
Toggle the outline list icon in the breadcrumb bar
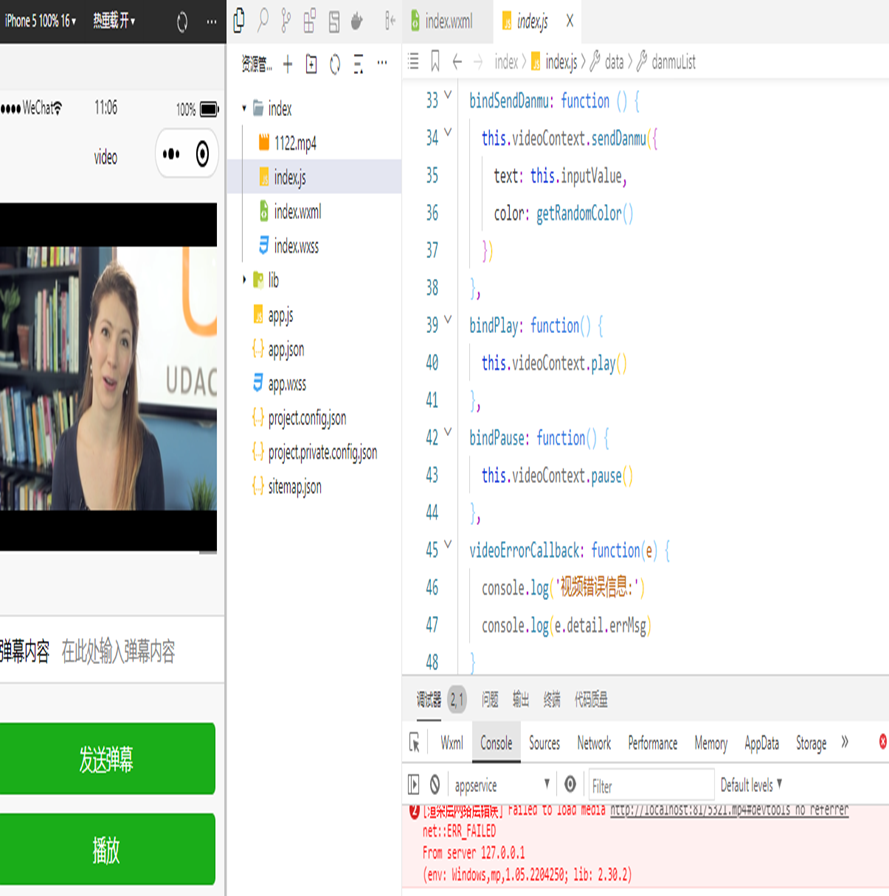(x=413, y=61)
